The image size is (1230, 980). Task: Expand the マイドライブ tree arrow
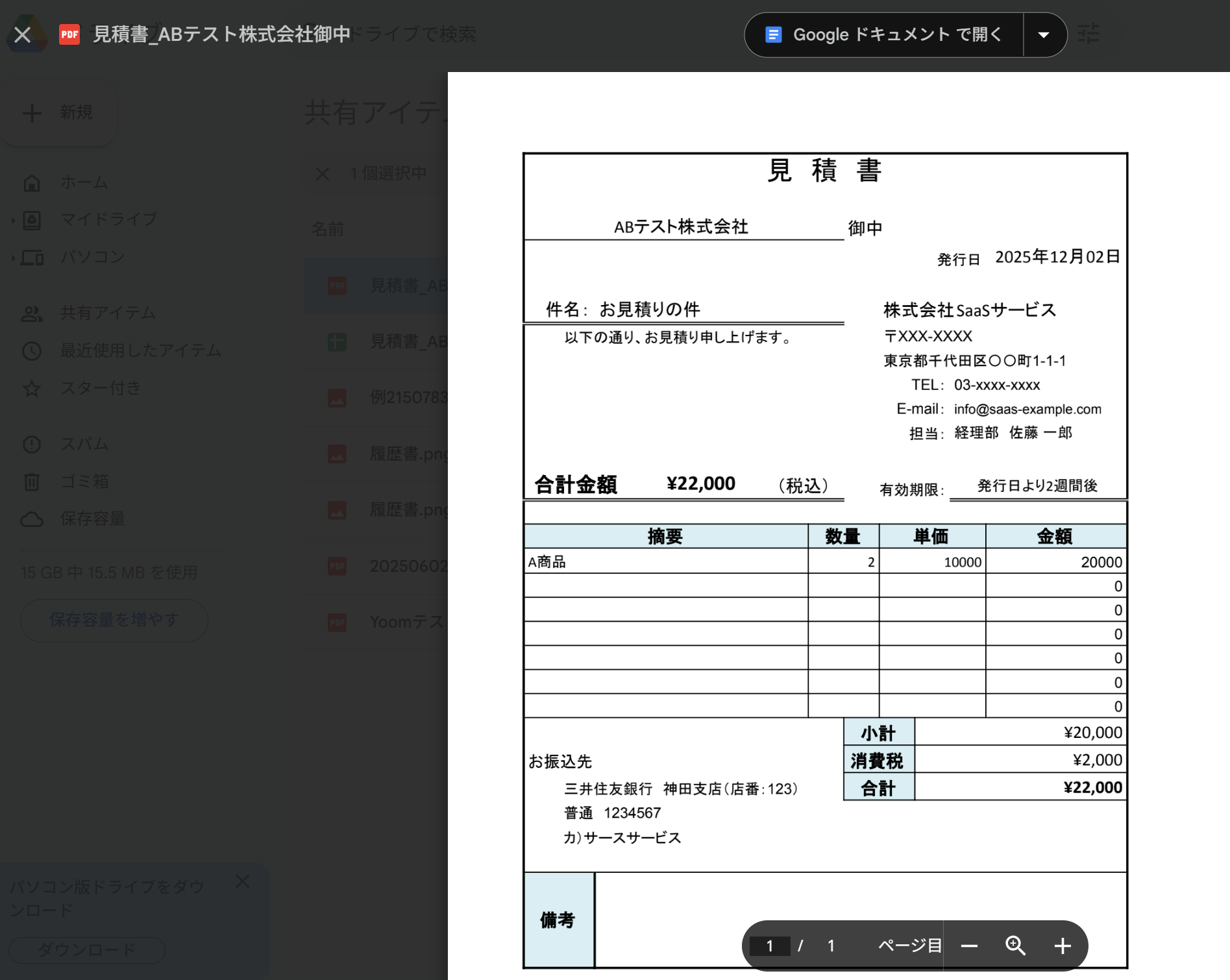(13, 221)
